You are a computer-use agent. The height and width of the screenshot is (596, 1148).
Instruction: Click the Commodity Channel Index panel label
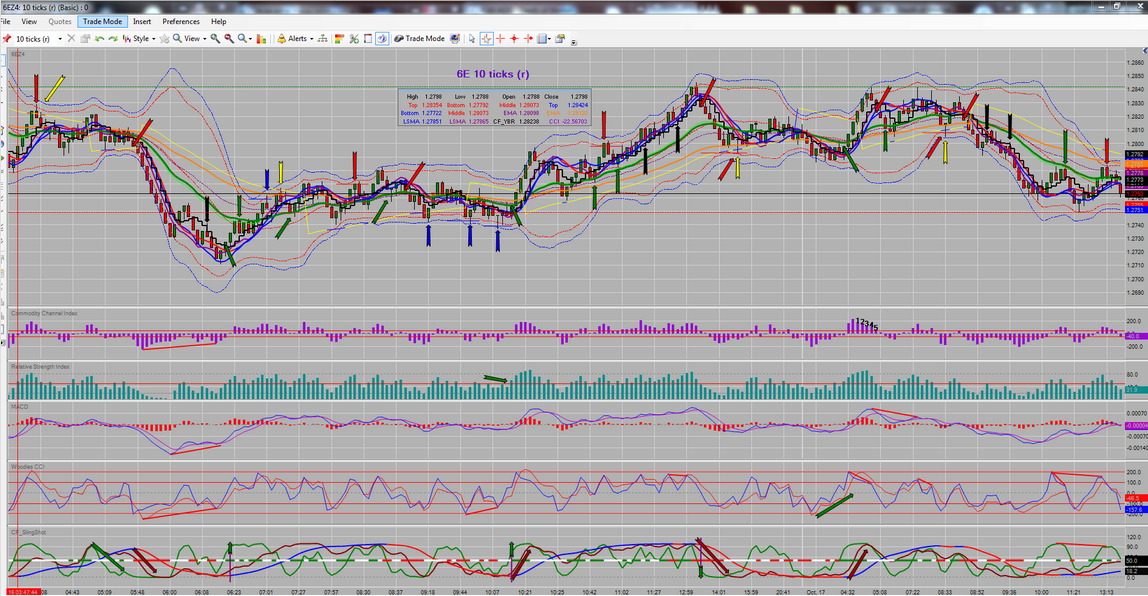click(x=44, y=313)
